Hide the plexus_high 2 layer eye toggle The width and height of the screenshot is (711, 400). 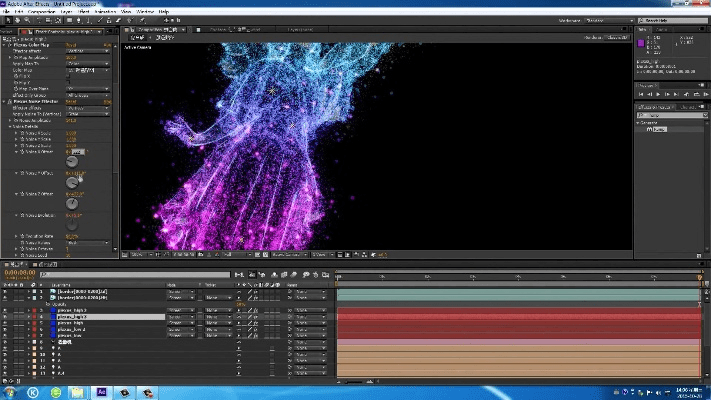pos(5,310)
